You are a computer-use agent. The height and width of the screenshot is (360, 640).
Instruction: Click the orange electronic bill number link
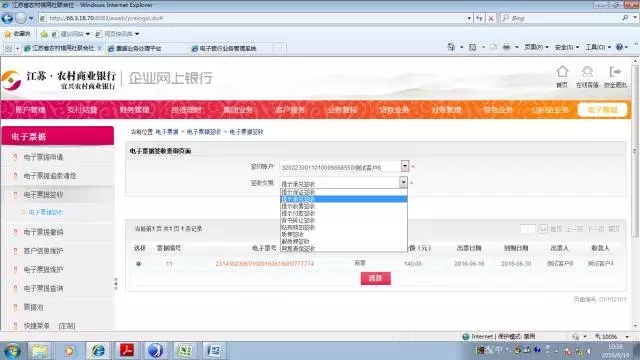[264, 264]
